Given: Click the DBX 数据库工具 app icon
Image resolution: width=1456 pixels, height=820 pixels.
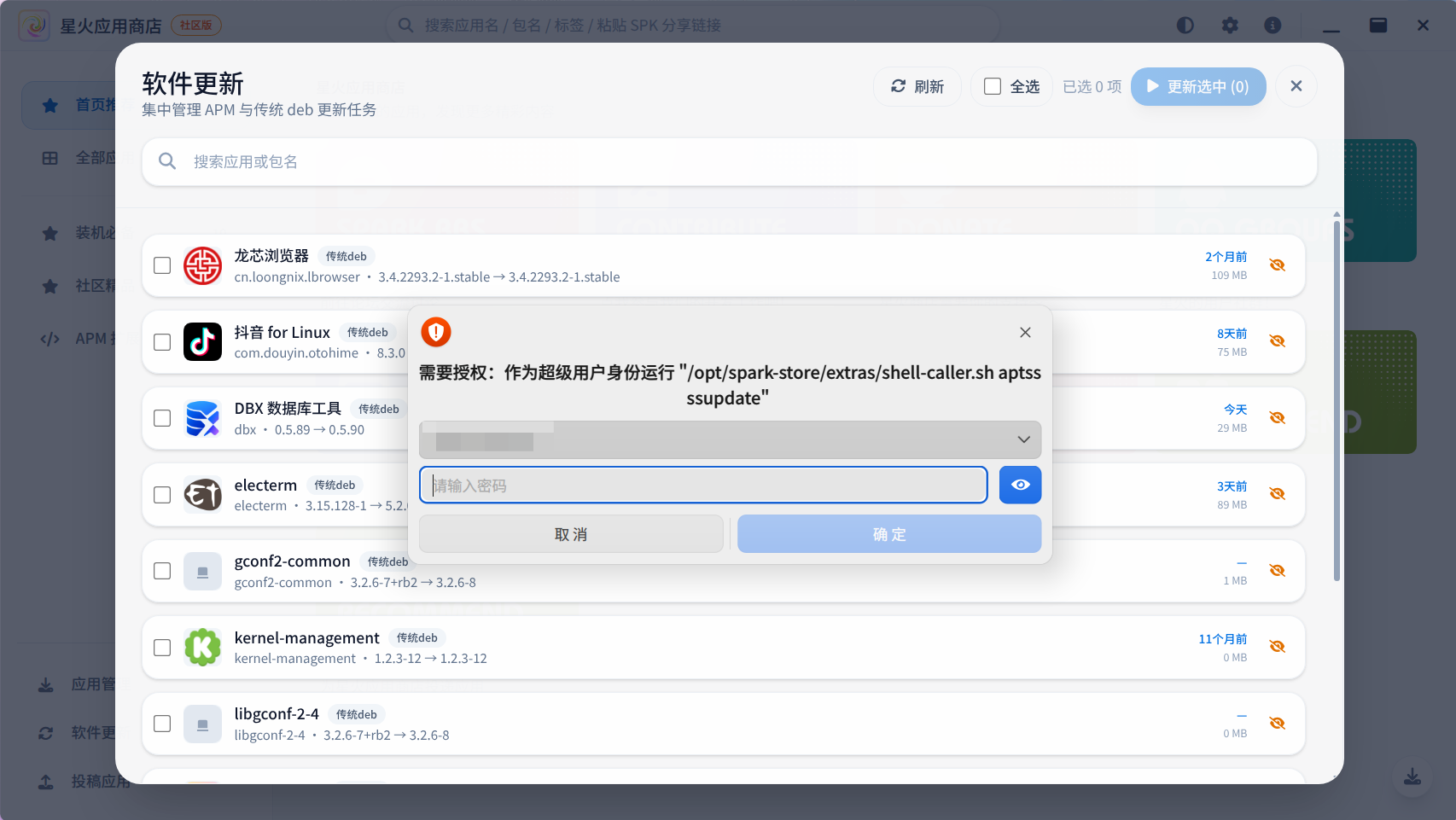Looking at the screenshot, I should click(x=203, y=418).
